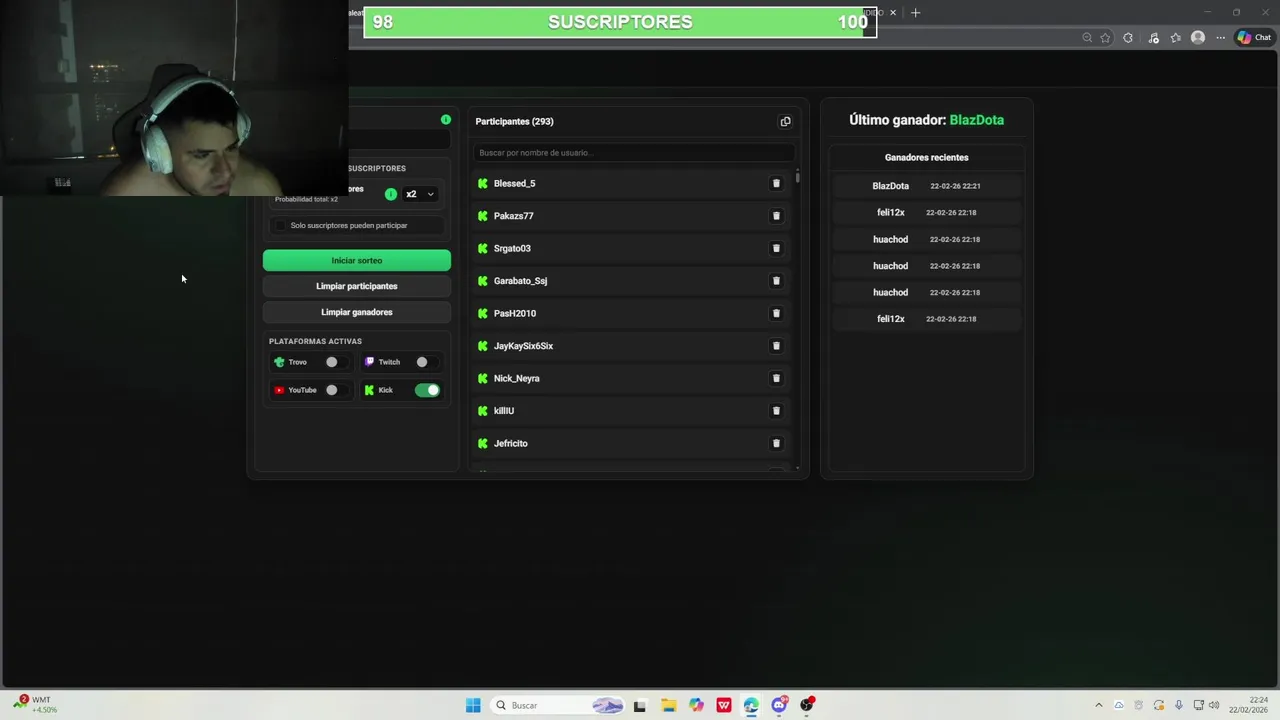This screenshot has width=1280, height=720.
Task: Delete Jefricito via its trash icon
Action: click(x=776, y=444)
